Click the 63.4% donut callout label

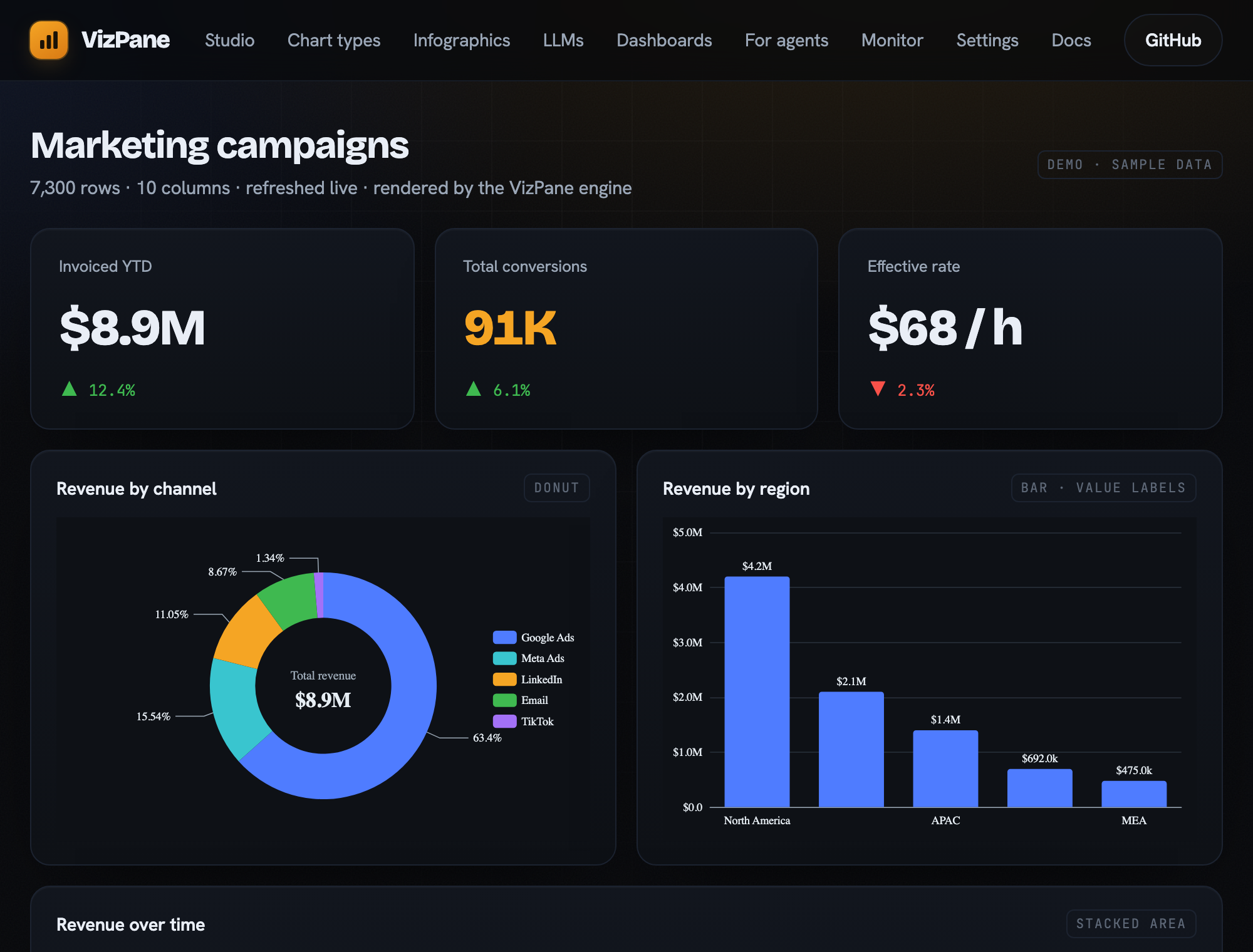[x=487, y=738]
